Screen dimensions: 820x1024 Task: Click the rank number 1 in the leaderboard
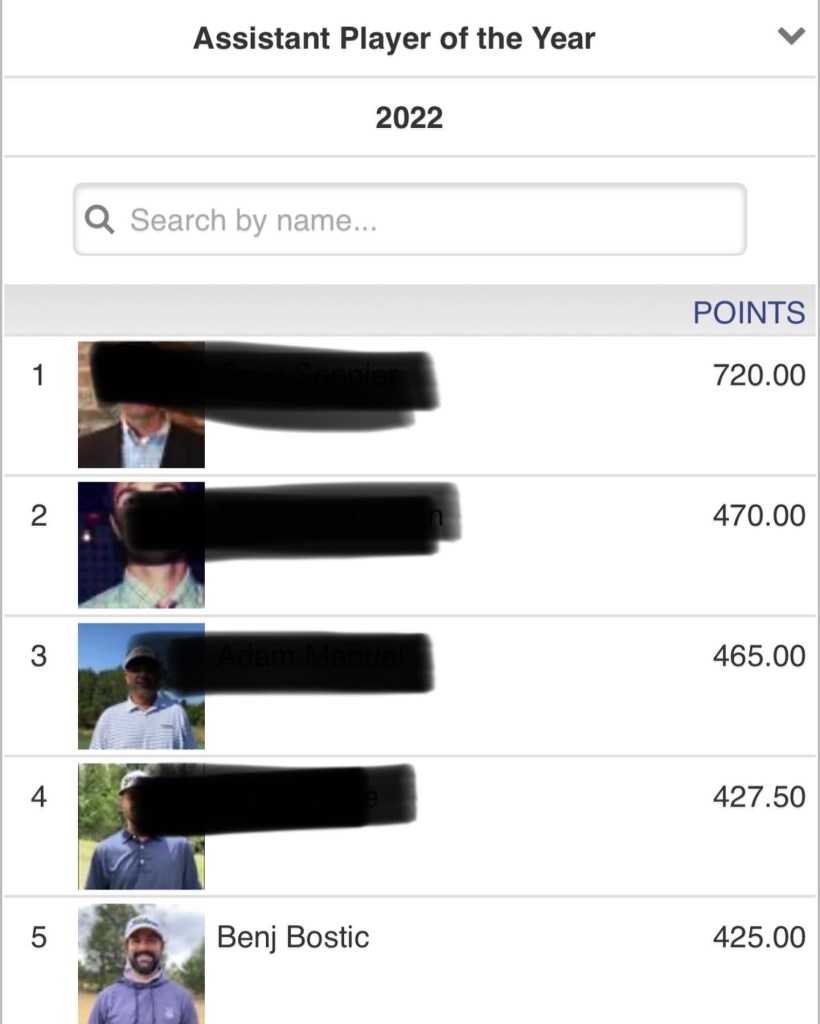(38, 376)
